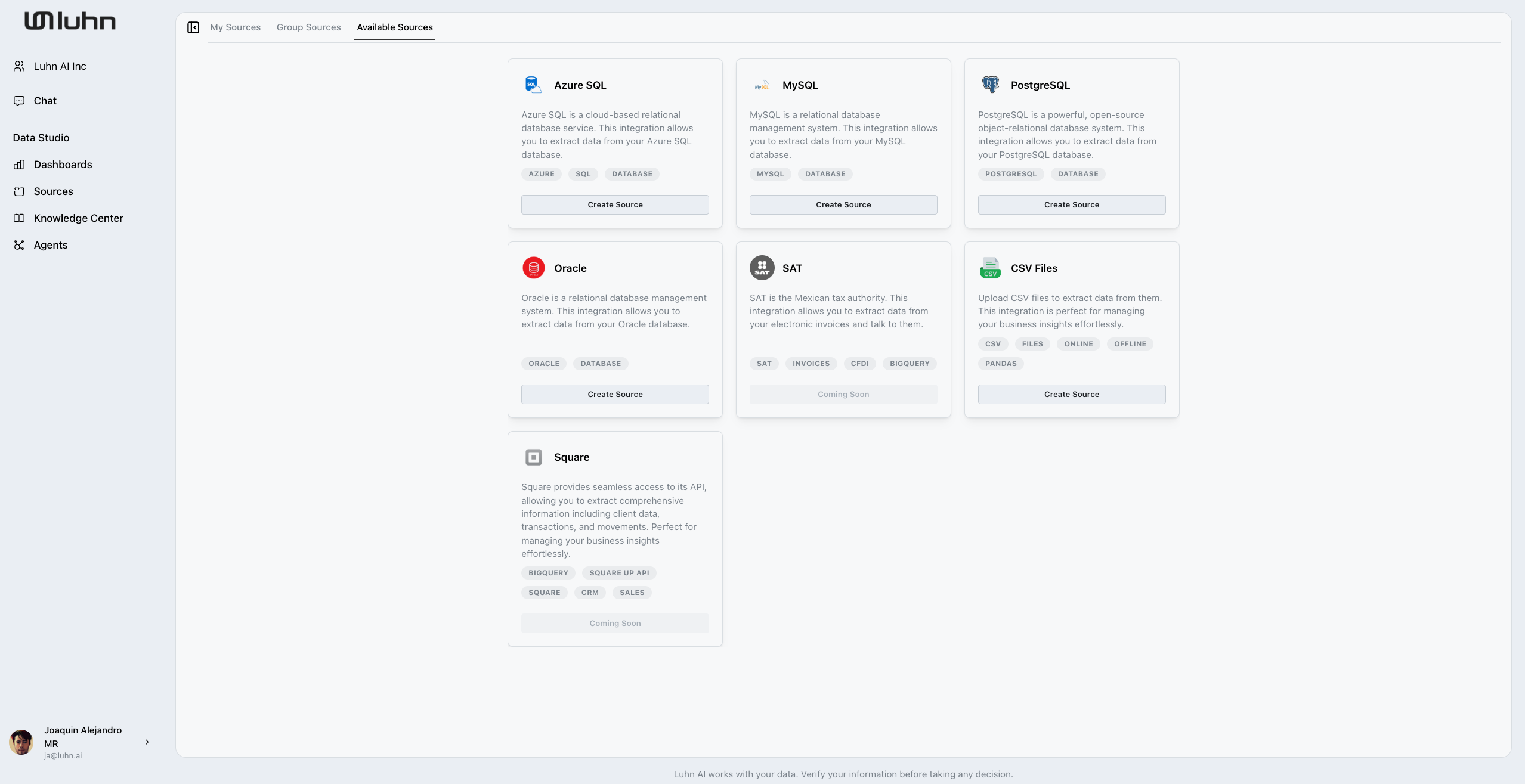Viewport: 1525px width, 784px height.
Task: Click the SQL tag on Azure card
Action: click(583, 174)
